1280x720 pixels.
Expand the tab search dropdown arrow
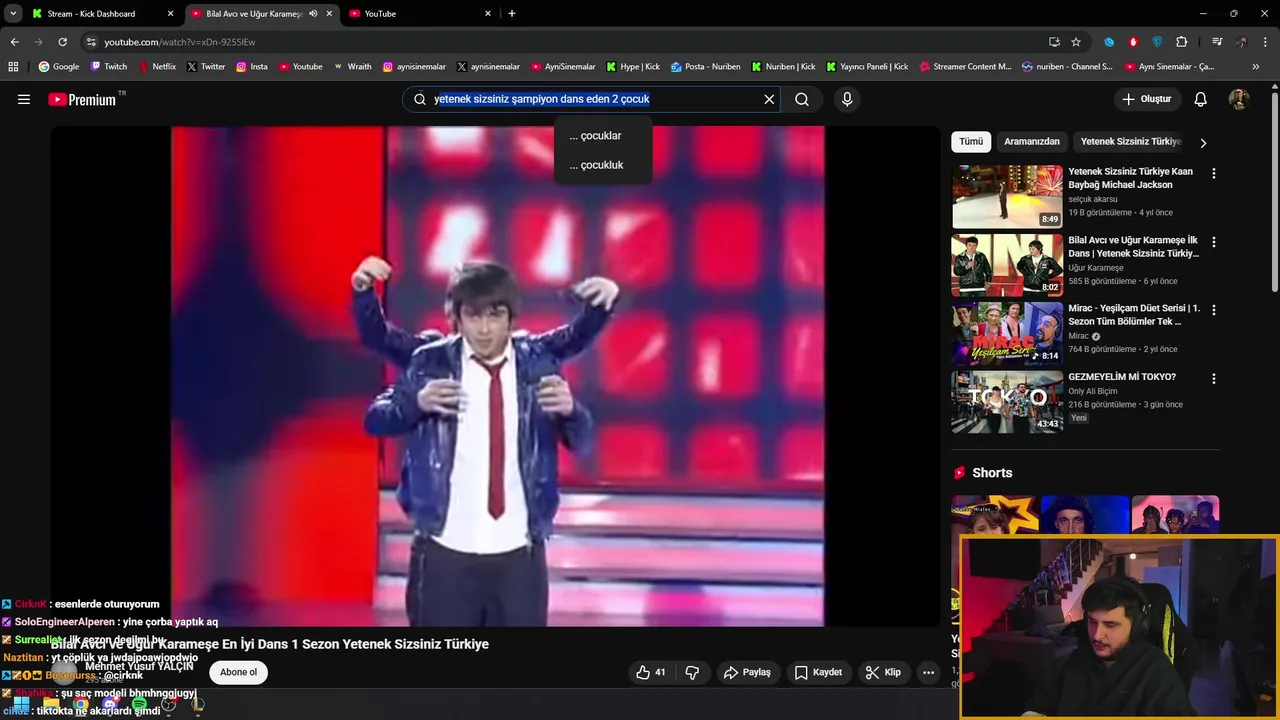(13, 13)
